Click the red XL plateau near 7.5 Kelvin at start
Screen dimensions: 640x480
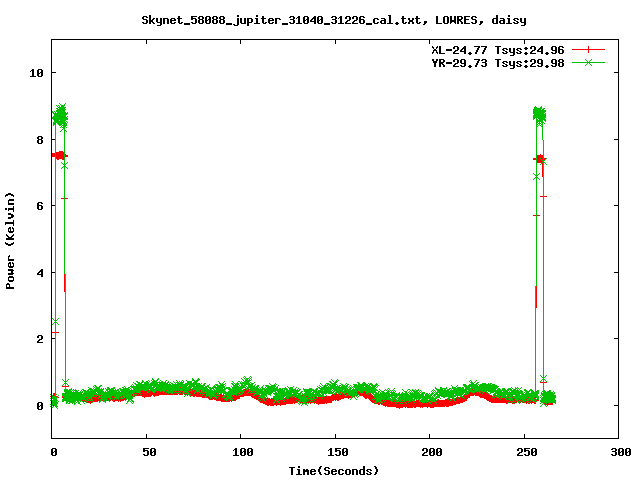click(x=60, y=156)
